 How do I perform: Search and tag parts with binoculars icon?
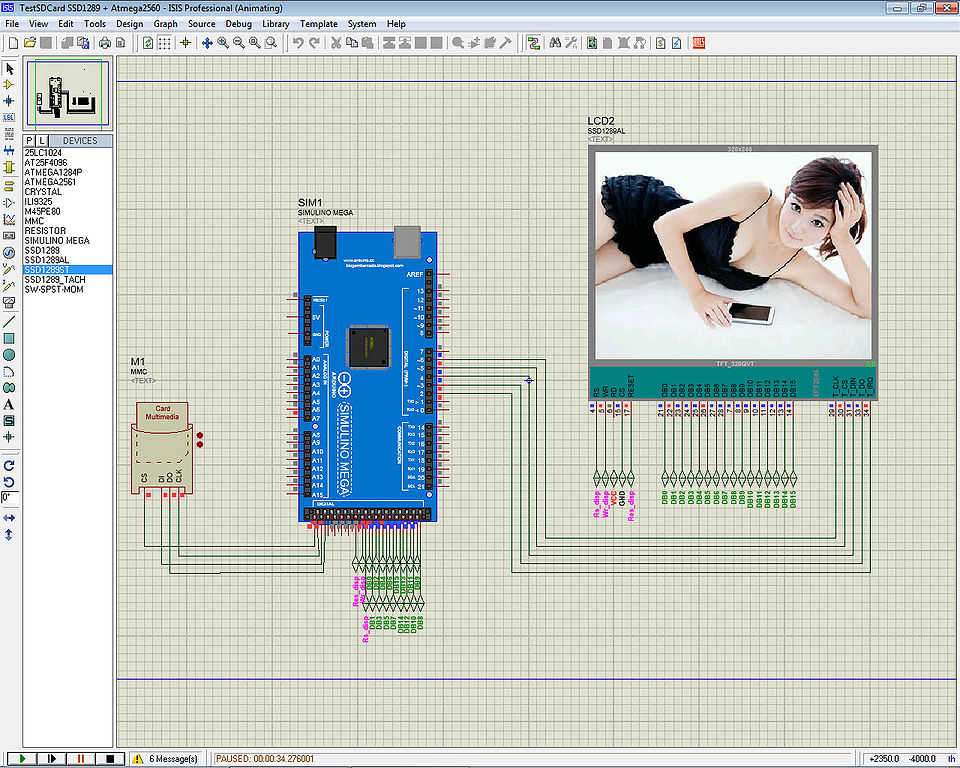click(555, 43)
